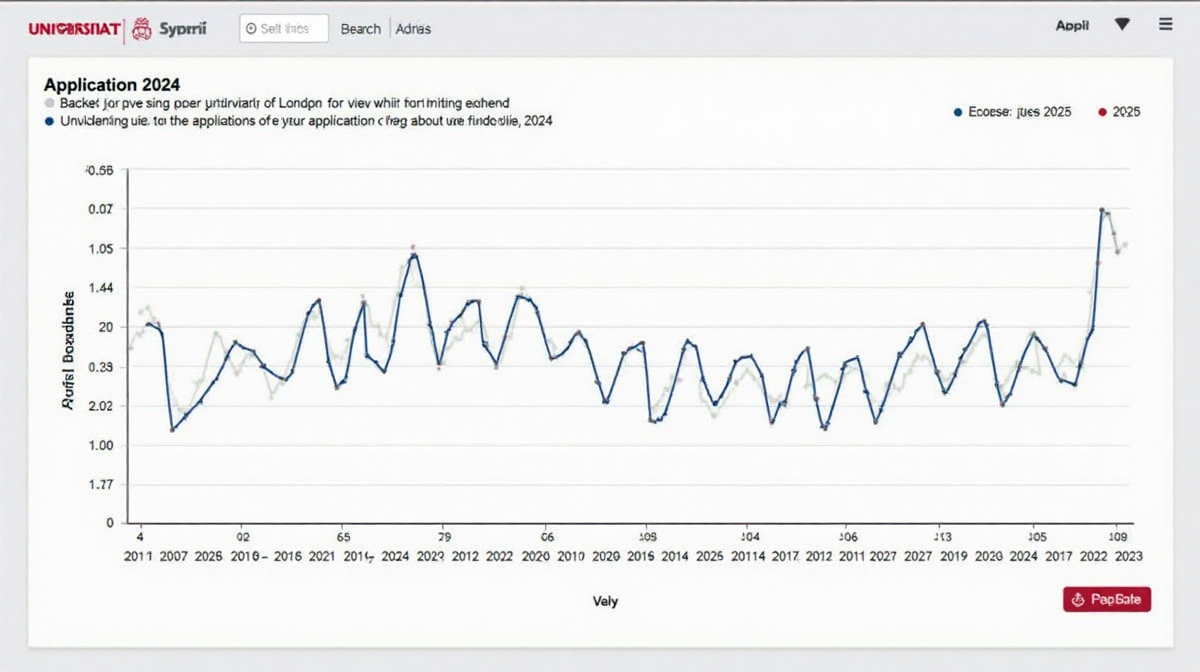Click the y-axis value 1.44
This screenshot has width=1200, height=672.
point(101,288)
